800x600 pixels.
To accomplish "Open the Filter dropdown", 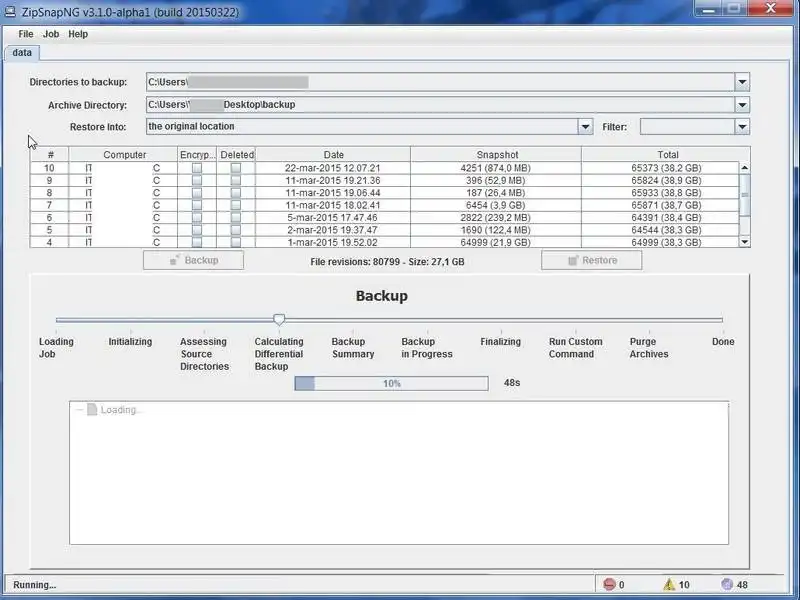I will click(742, 126).
